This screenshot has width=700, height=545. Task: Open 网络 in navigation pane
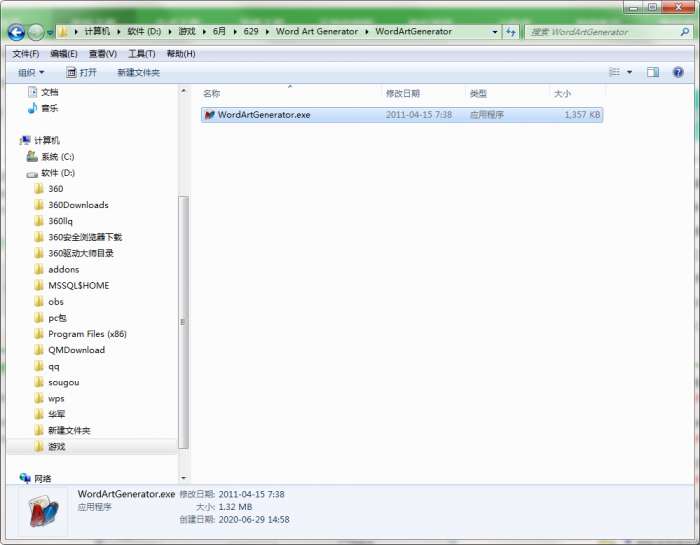pos(42,478)
